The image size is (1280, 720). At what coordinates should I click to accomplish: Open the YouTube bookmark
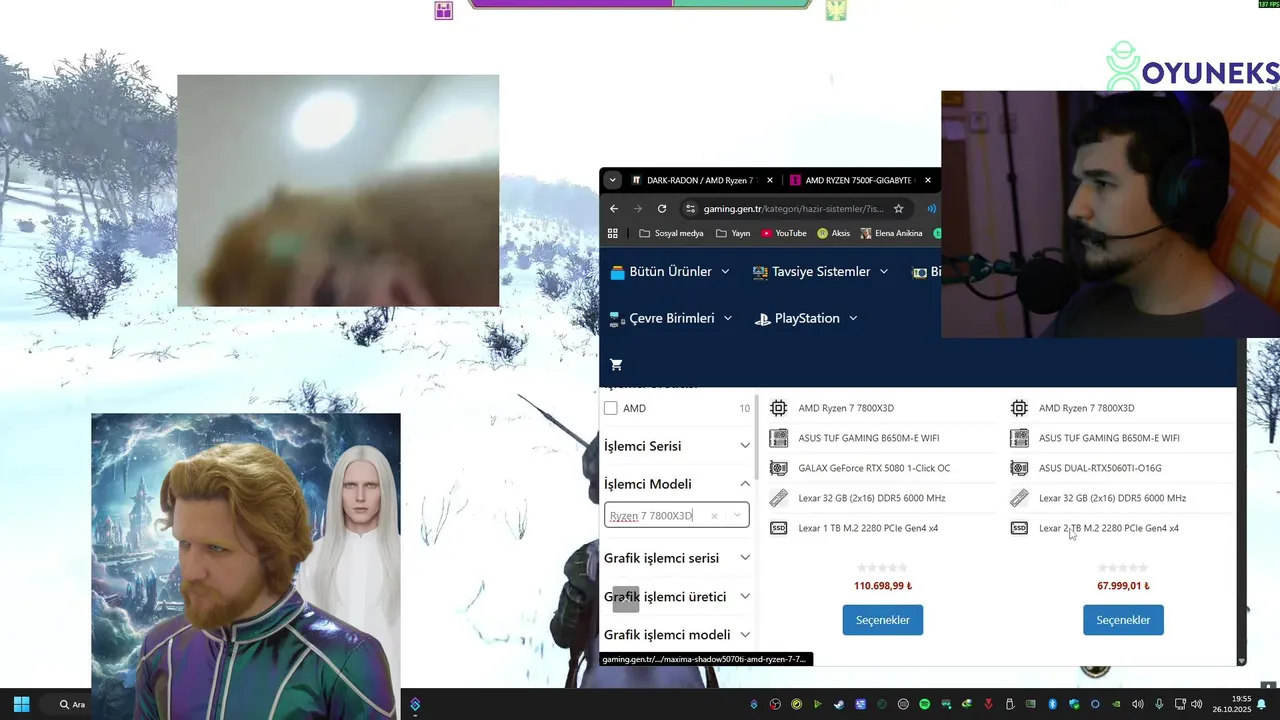(x=784, y=233)
